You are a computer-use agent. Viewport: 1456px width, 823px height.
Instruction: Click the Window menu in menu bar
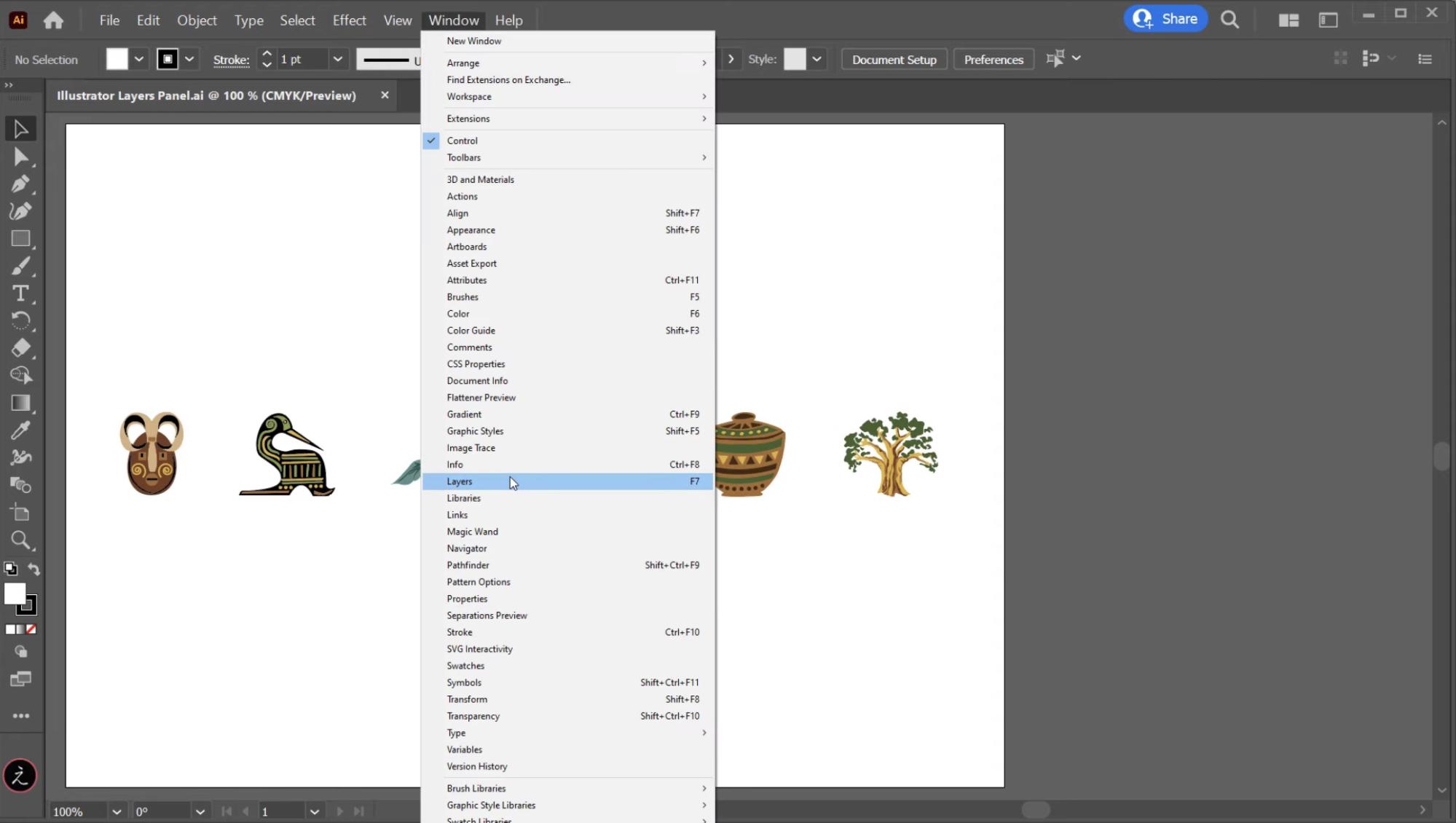[x=454, y=20]
